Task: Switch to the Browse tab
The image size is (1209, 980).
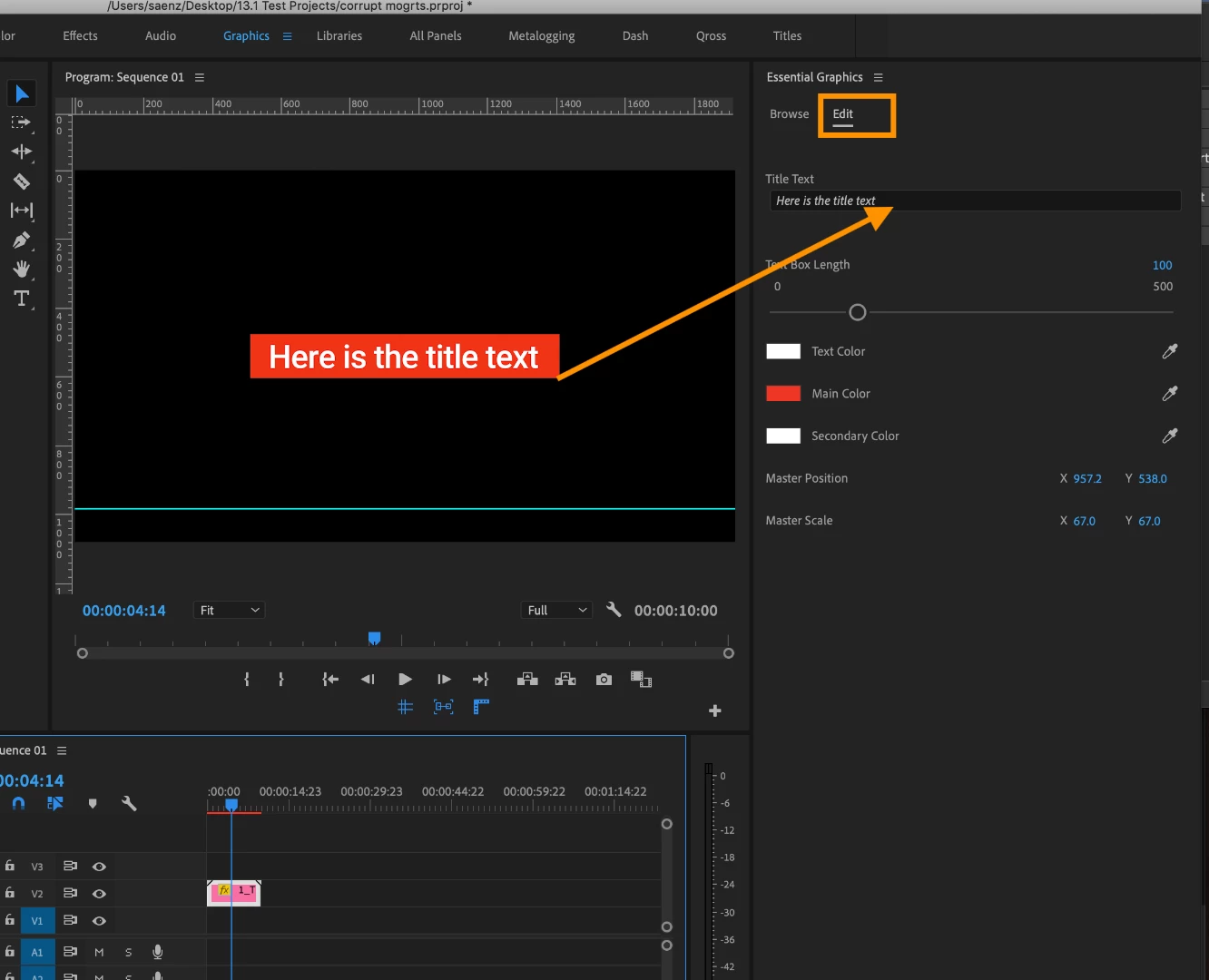Action: (x=789, y=113)
